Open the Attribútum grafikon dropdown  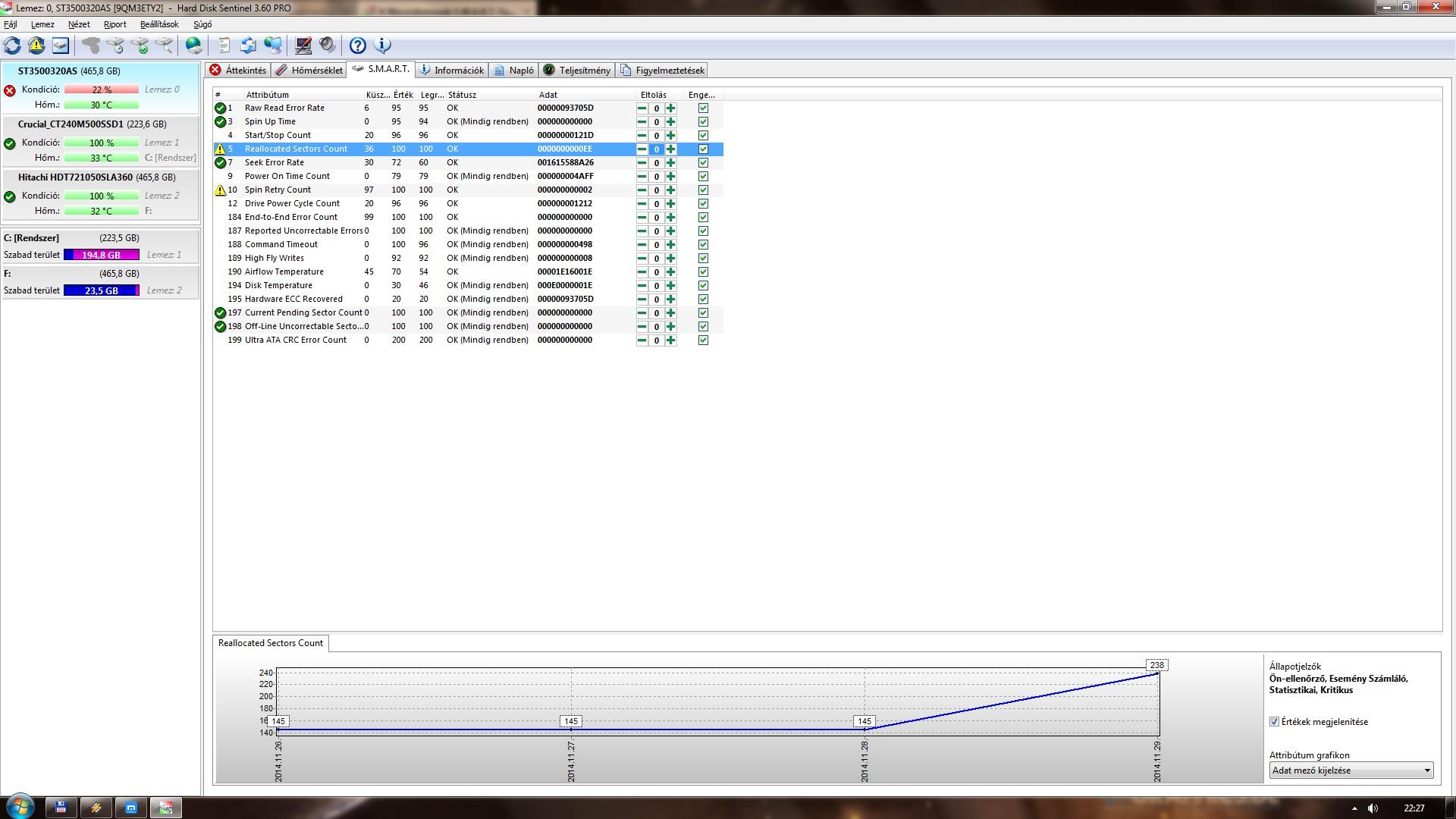coord(1351,770)
